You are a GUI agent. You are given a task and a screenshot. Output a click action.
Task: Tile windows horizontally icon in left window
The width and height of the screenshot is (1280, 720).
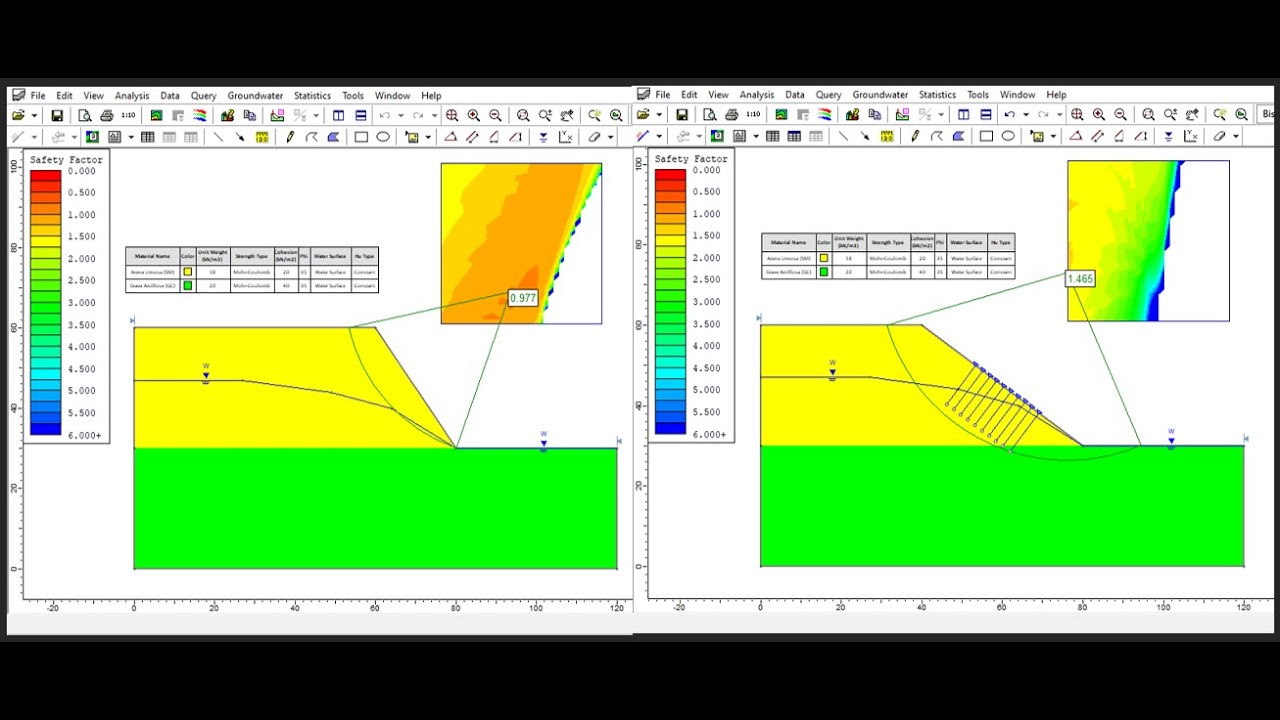pos(361,115)
